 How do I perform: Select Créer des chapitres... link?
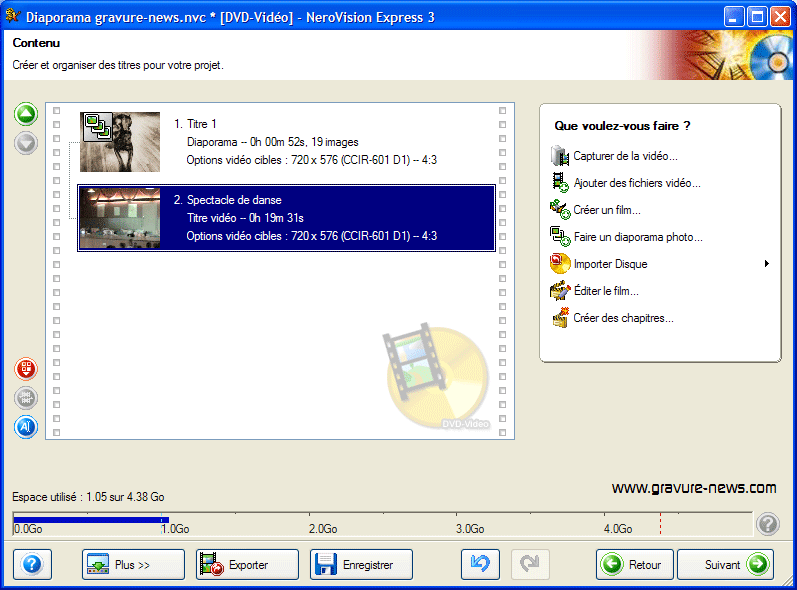point(623,318)
